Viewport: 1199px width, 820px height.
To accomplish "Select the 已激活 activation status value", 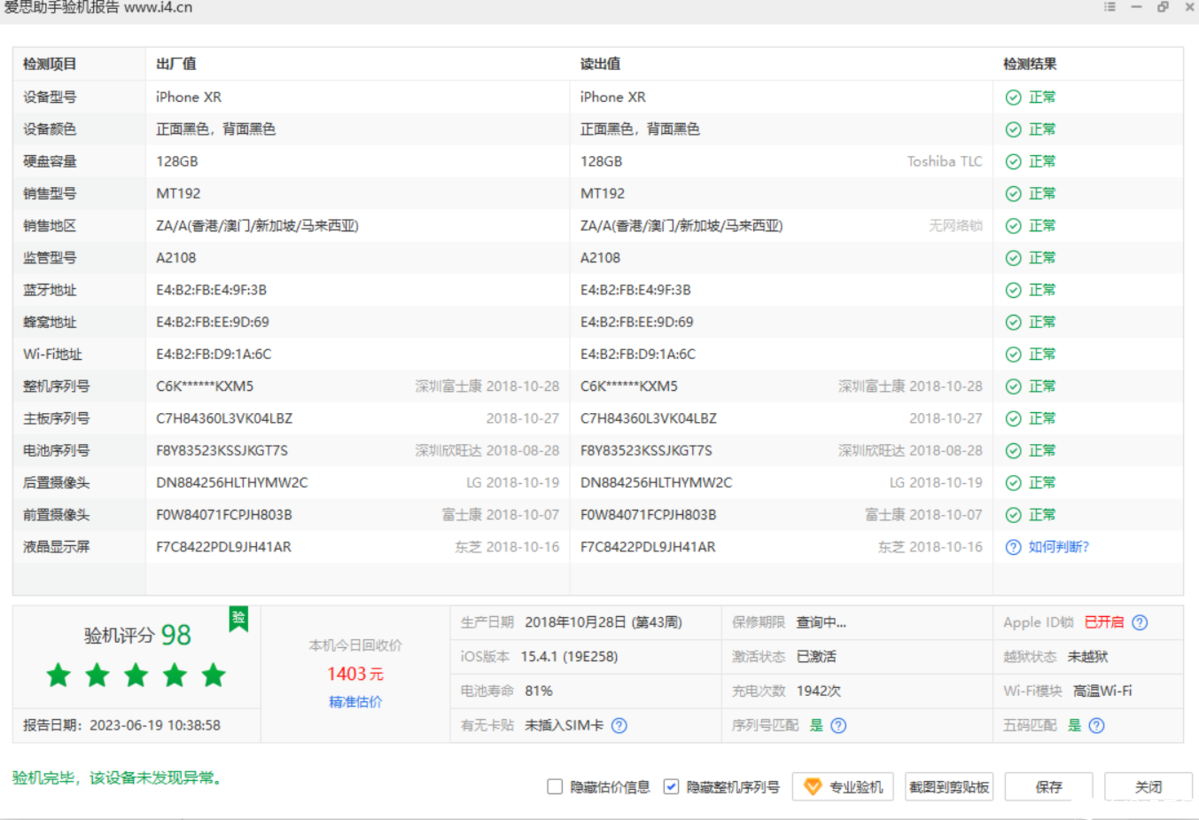I will click(816, 656).
